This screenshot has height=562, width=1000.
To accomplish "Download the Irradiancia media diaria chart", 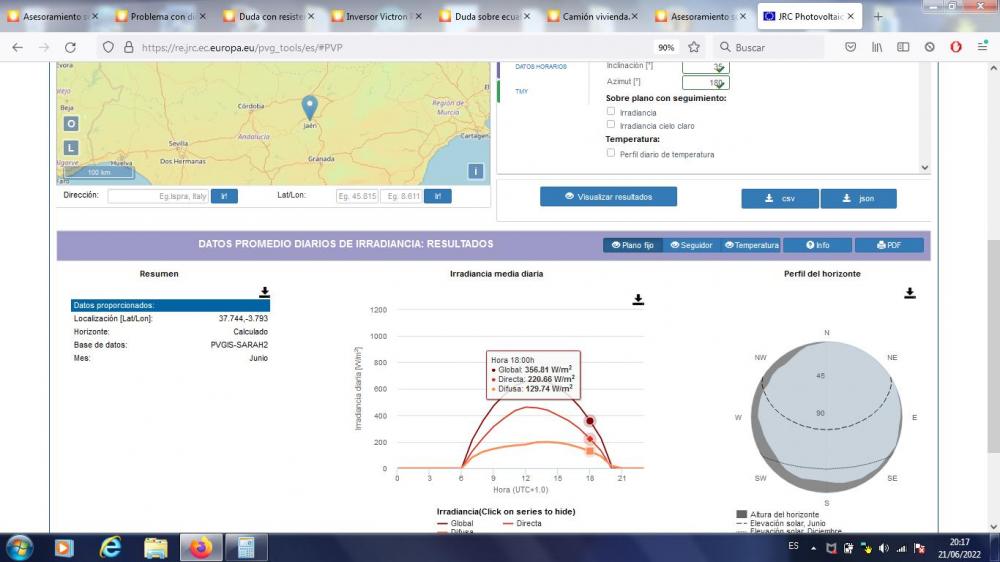I will [638, 299].
